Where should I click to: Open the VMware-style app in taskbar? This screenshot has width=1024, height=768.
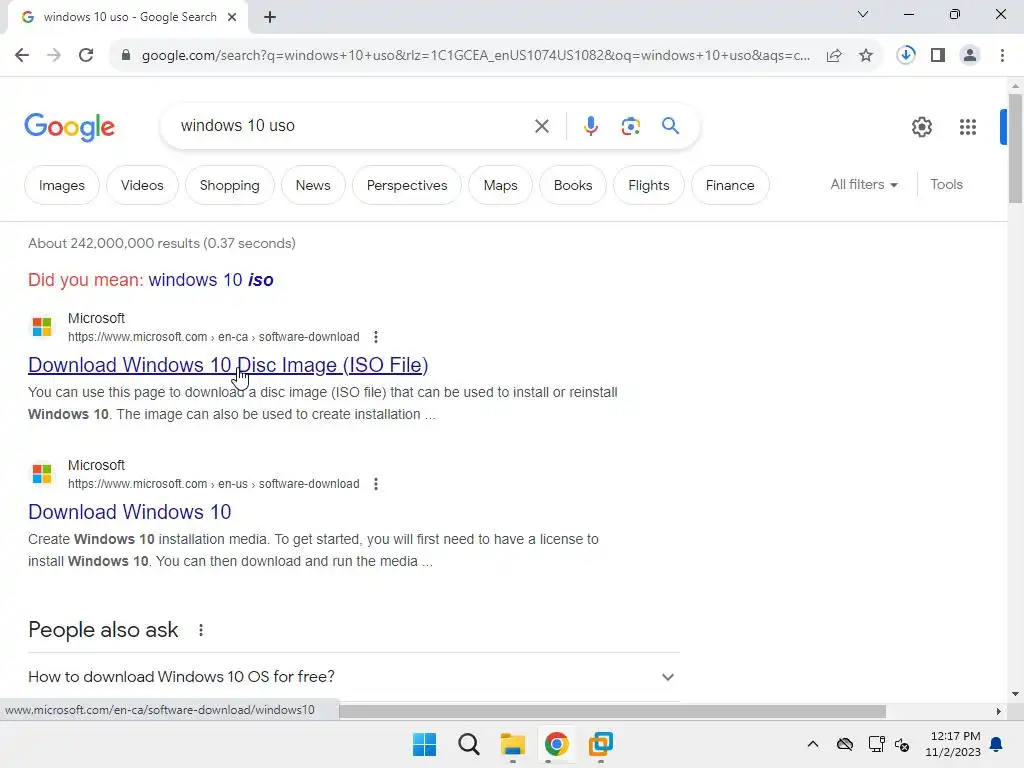601,744
